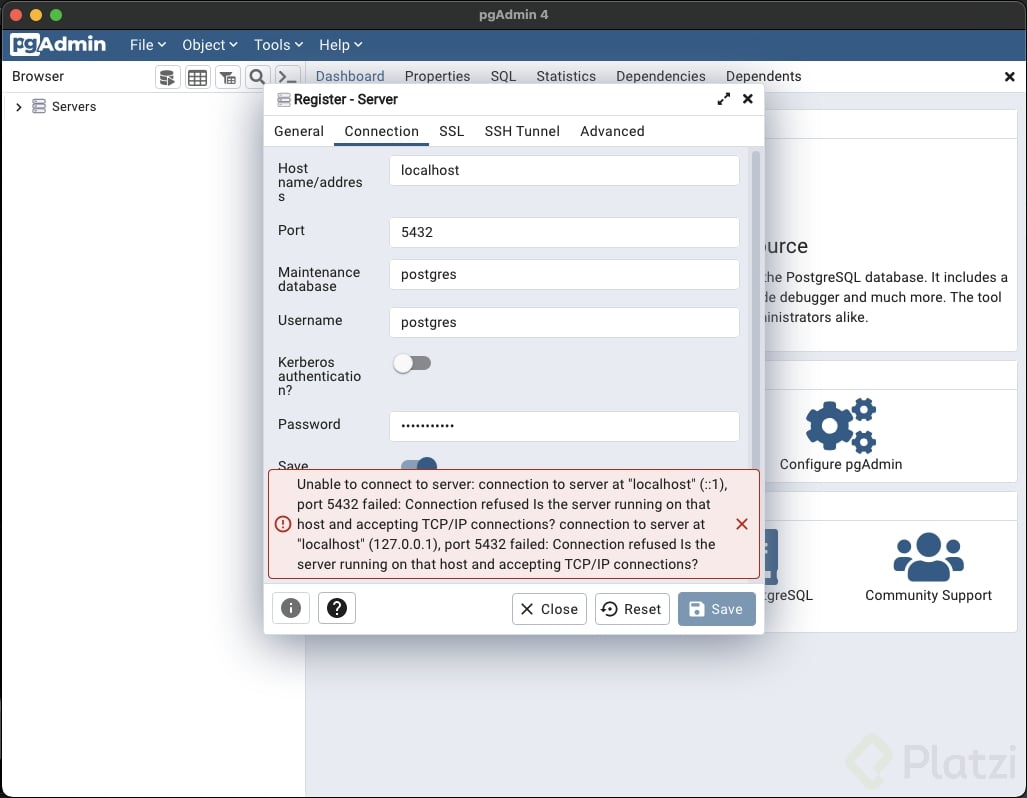Click the pgAdmin logo in the header
The width and height of the screenshot is (1027, 798).
point(58,45)
